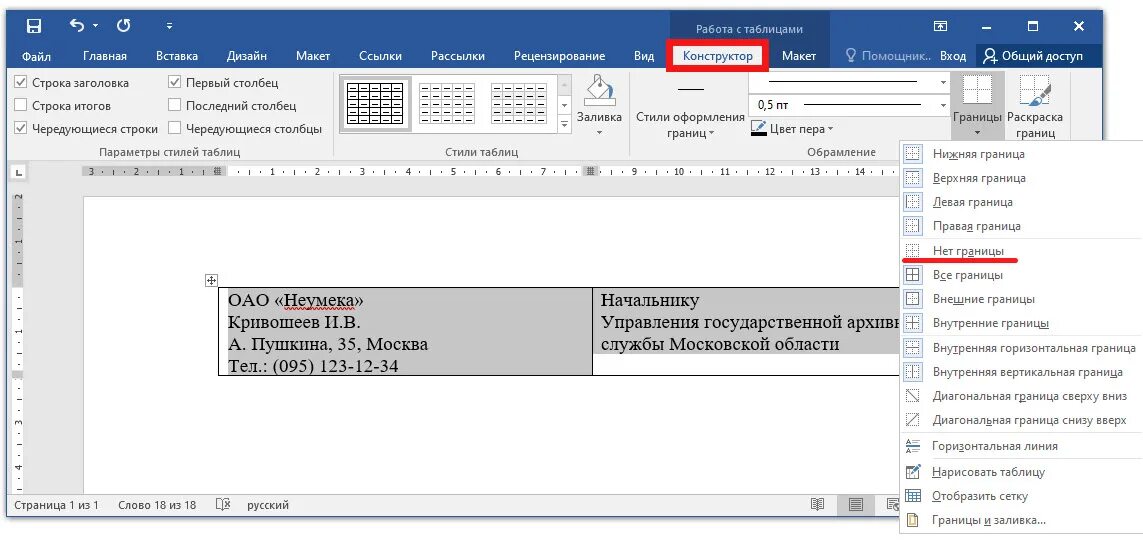The width and height of the screenshot is (1143, 540).
Task: Apply Внутренняя горизонтальная граница
Action: tap(1021, 348)
